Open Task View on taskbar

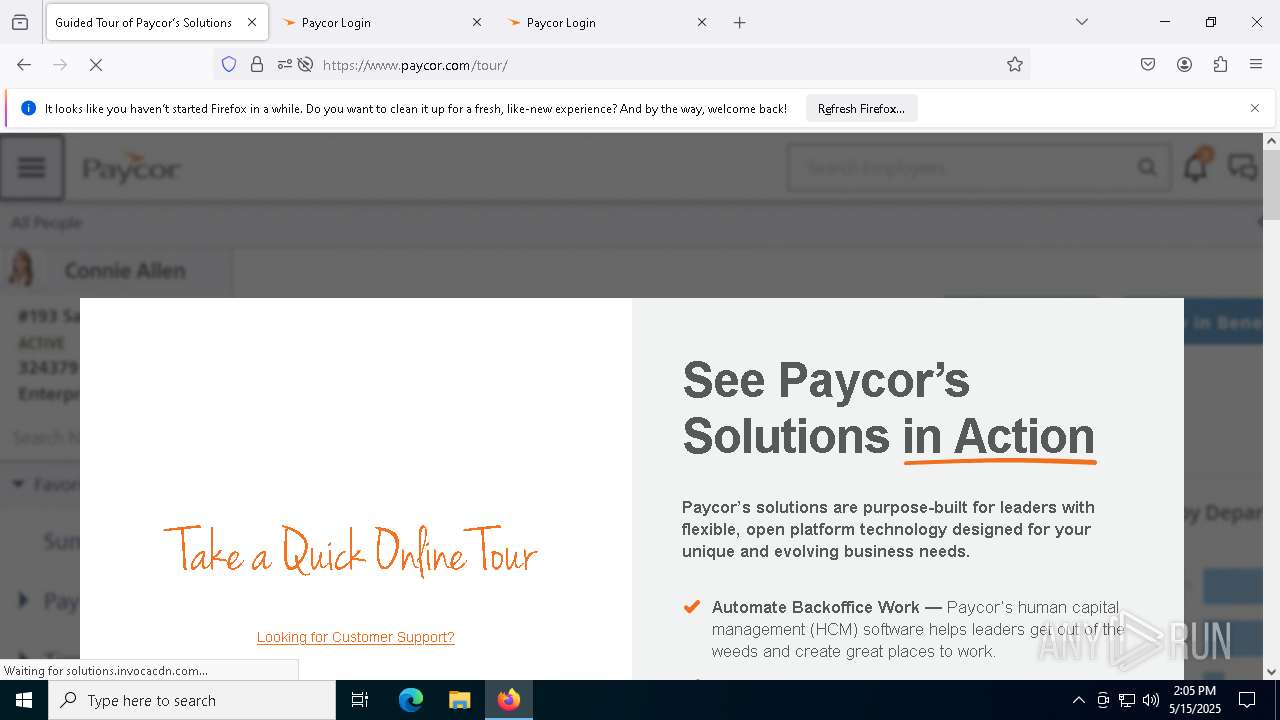360,700
